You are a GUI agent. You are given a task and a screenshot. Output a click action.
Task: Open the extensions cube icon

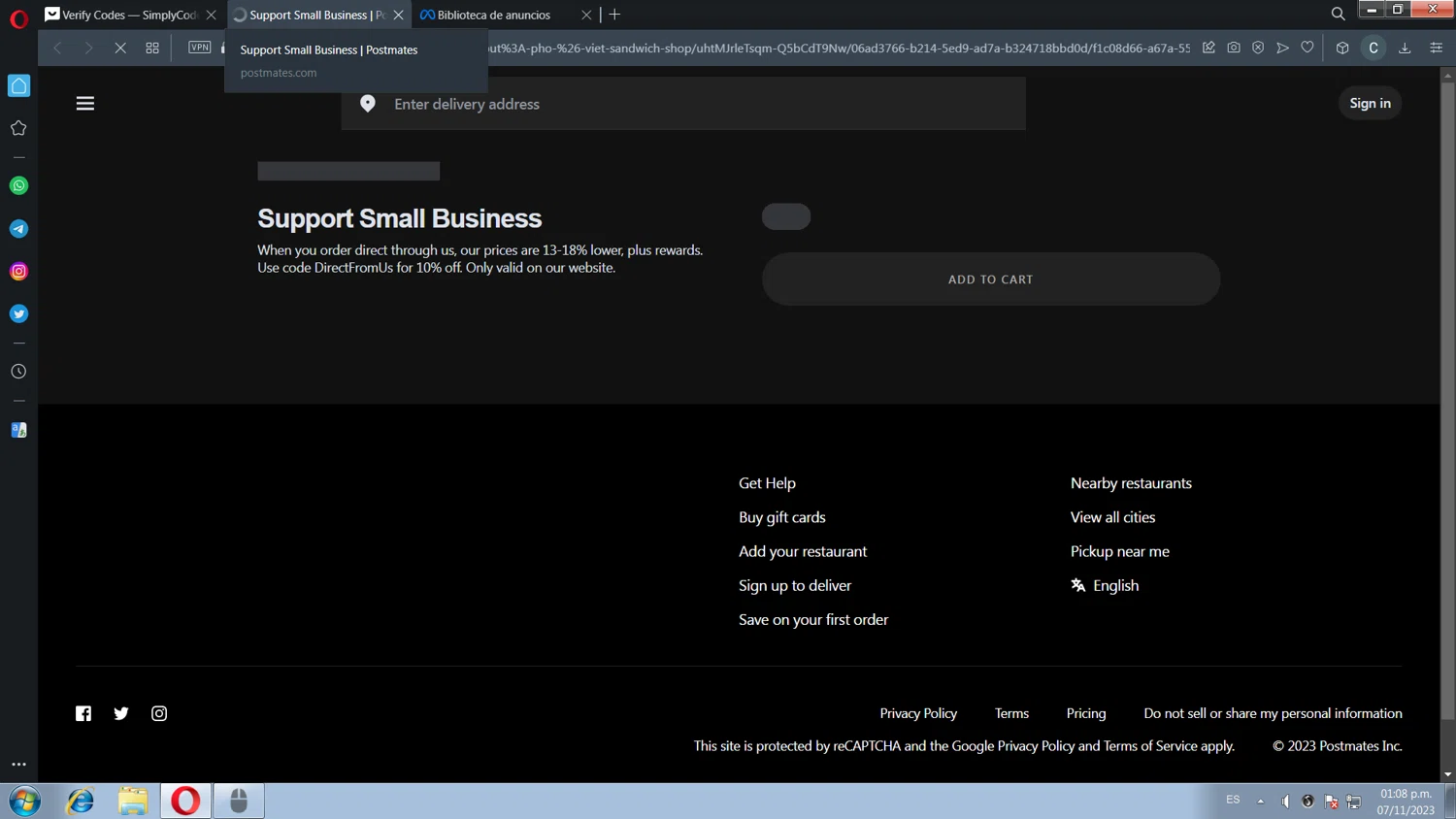tap(1342, 48)
